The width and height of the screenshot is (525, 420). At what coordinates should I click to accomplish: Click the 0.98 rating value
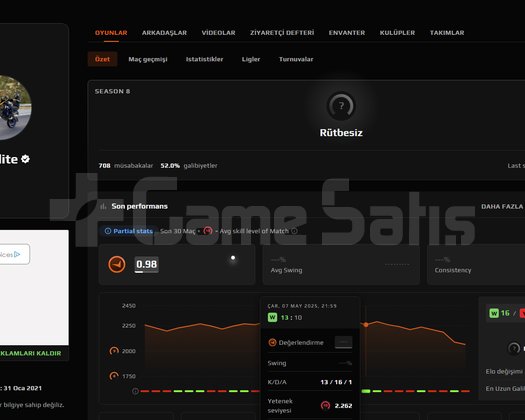tap(147, 264)
